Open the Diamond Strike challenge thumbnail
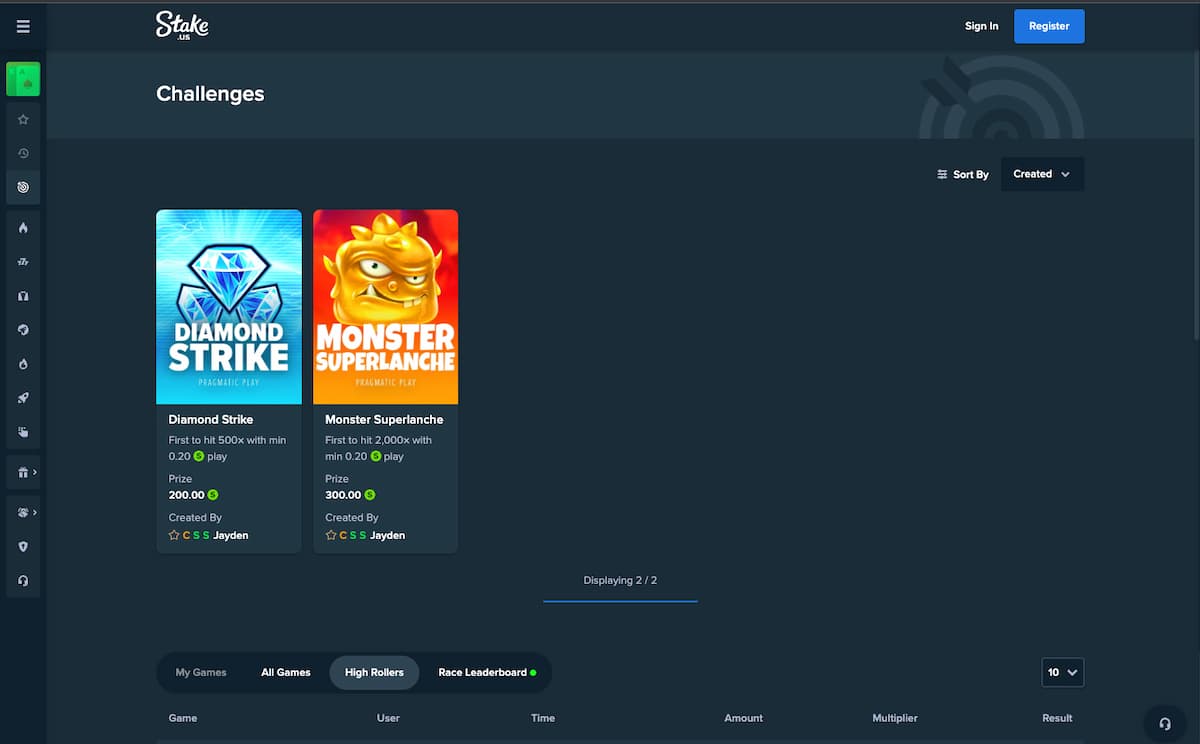Viewport: 1200px width, 744px height. pyautogui.click(x=229, y=307)
